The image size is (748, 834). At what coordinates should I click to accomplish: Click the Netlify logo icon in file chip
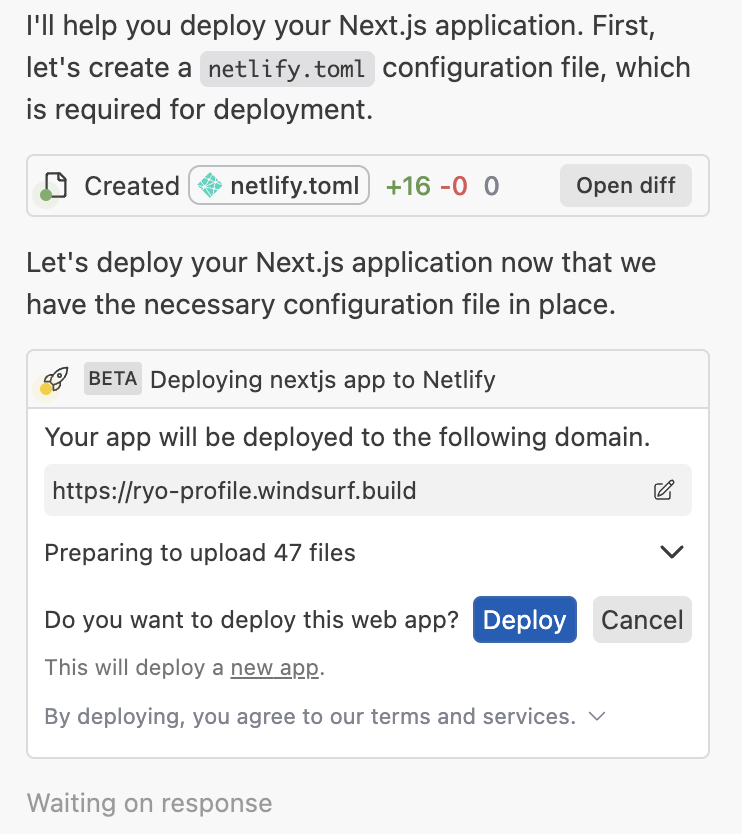[210, 186]
